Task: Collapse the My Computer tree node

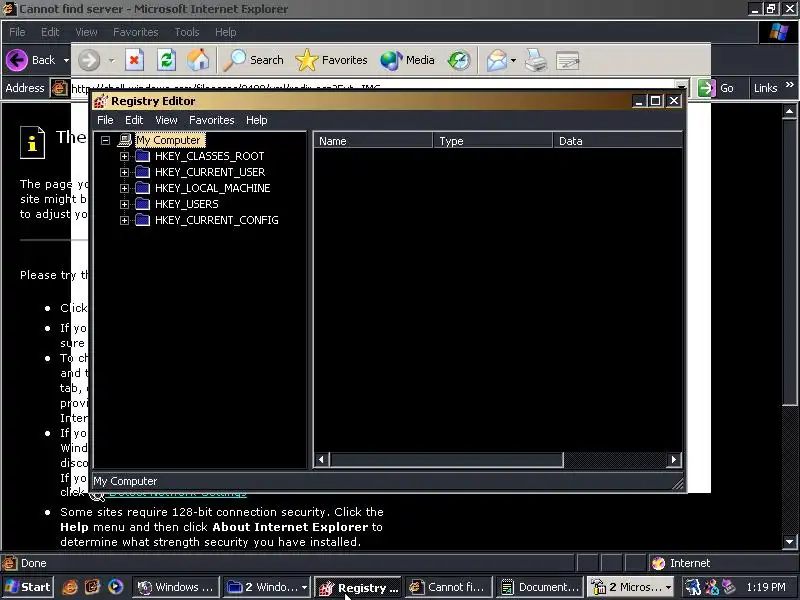Action: point(105,140)
